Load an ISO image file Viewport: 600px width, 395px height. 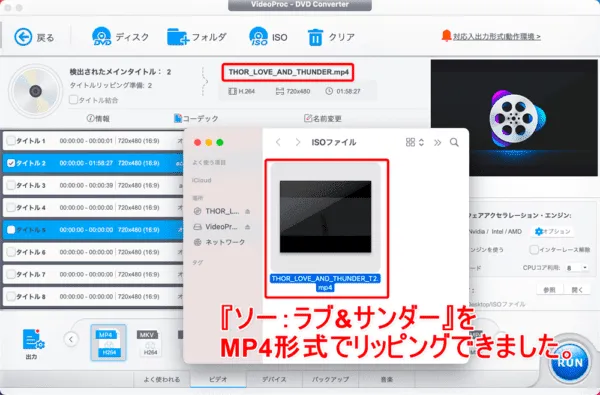[258, 37]
